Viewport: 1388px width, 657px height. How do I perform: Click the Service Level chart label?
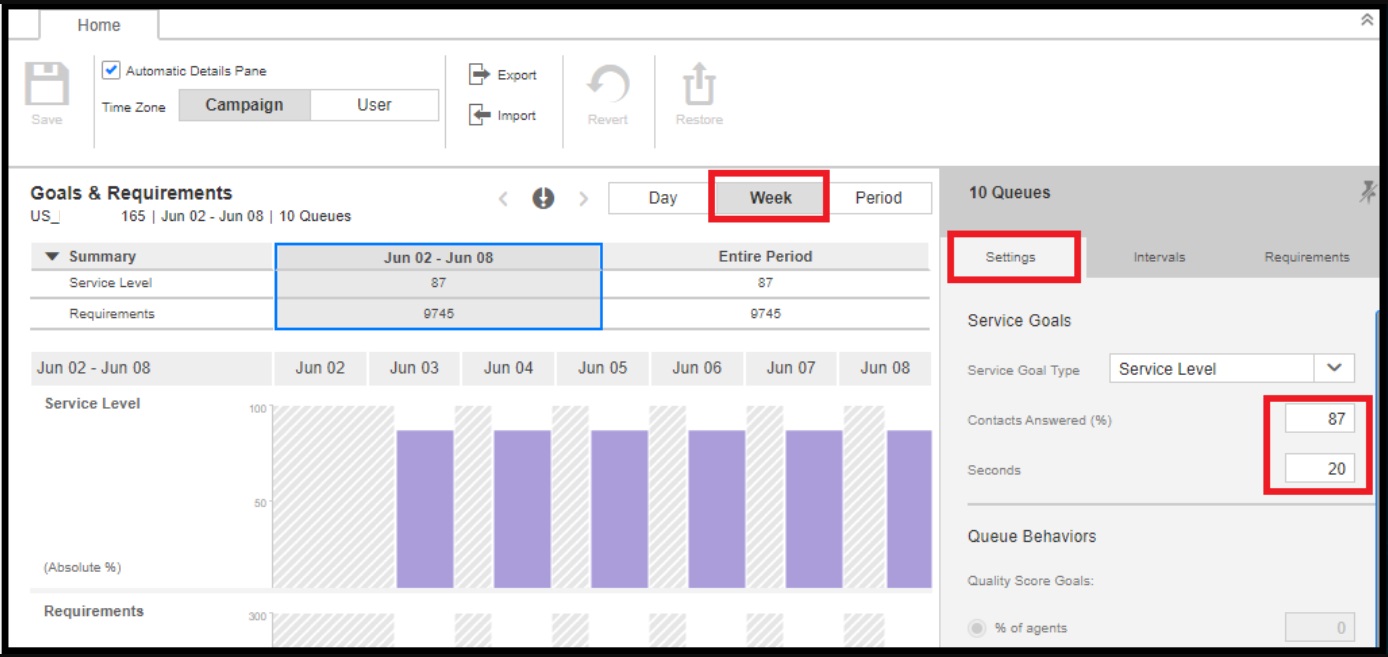pos(92,404)
